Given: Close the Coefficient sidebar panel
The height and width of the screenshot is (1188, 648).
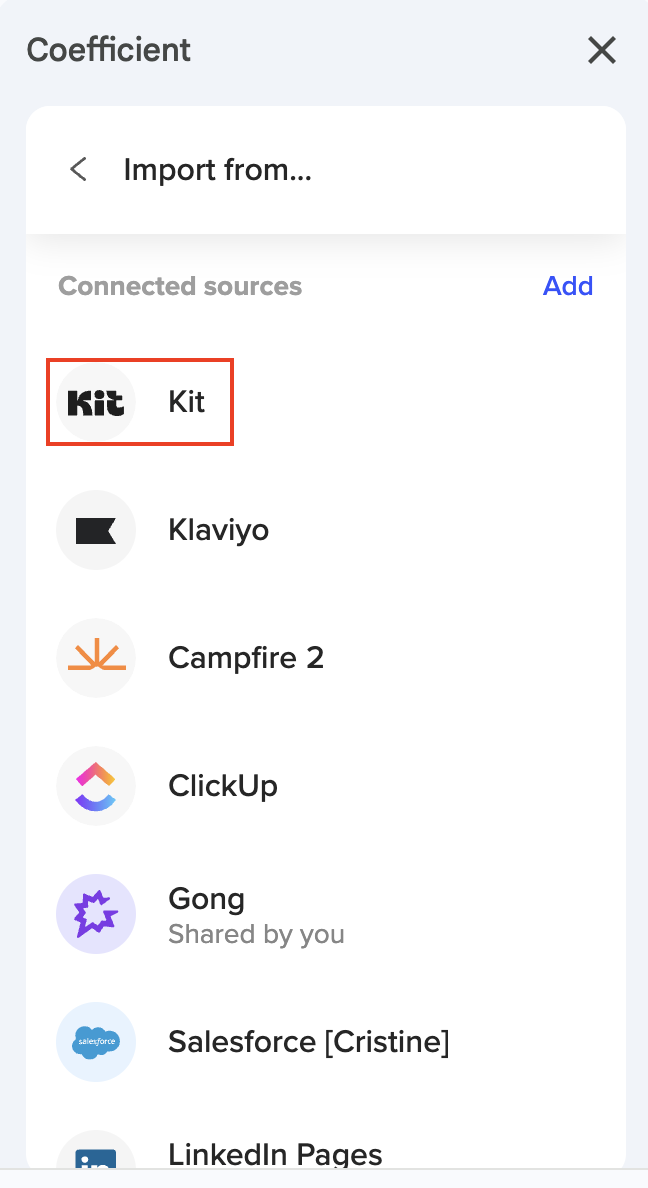Looking at the screenshot, I should coord(602,50).
